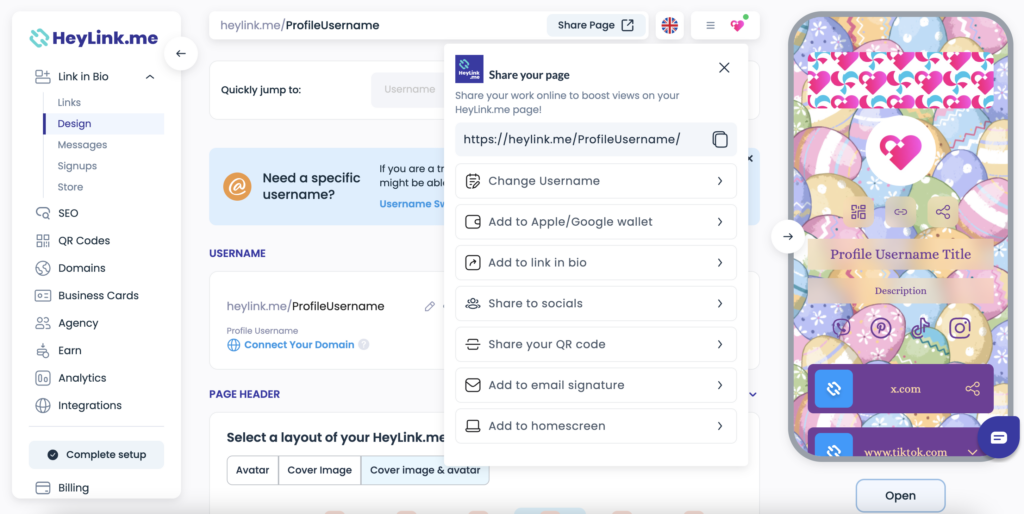This screenshot has width=1024, height=514.
Task: Click cover banner image in preview
Action: [x=901, y=80]
